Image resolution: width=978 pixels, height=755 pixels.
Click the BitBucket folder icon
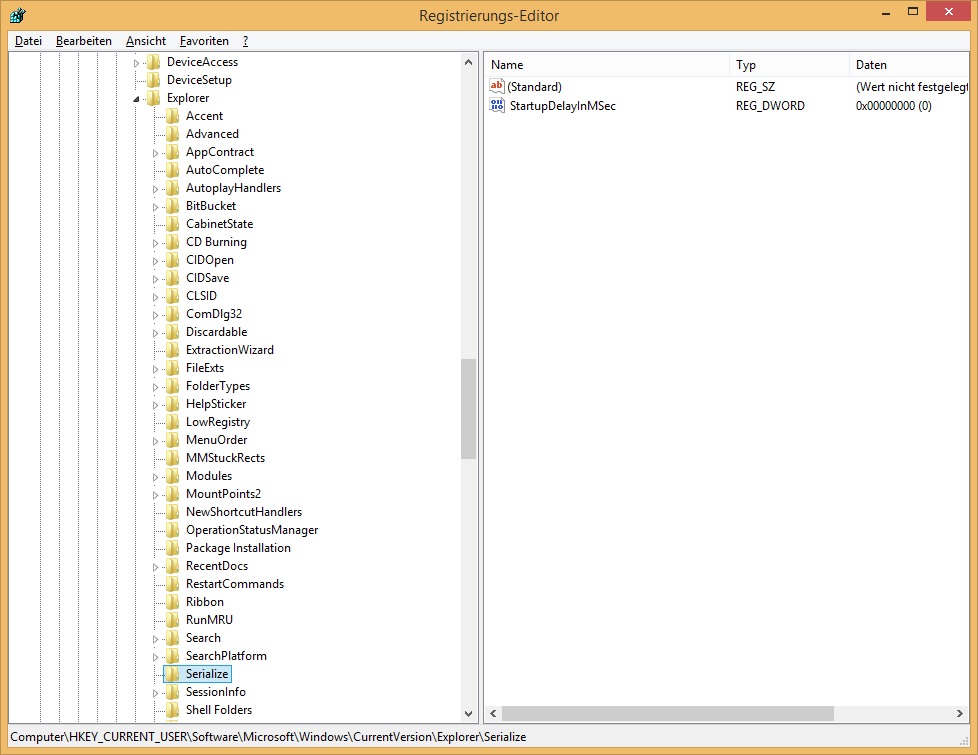(173, 206)
